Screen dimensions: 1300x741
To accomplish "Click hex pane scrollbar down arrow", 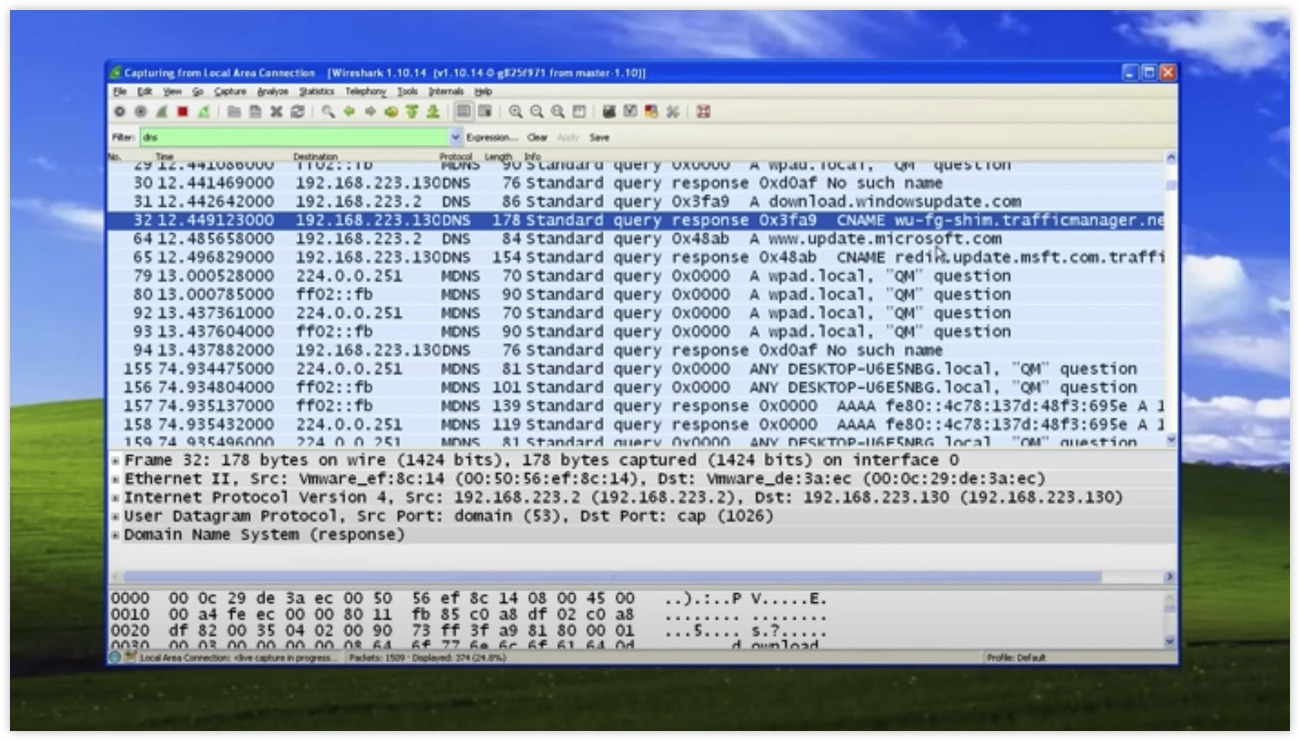I will [1171, 640].
